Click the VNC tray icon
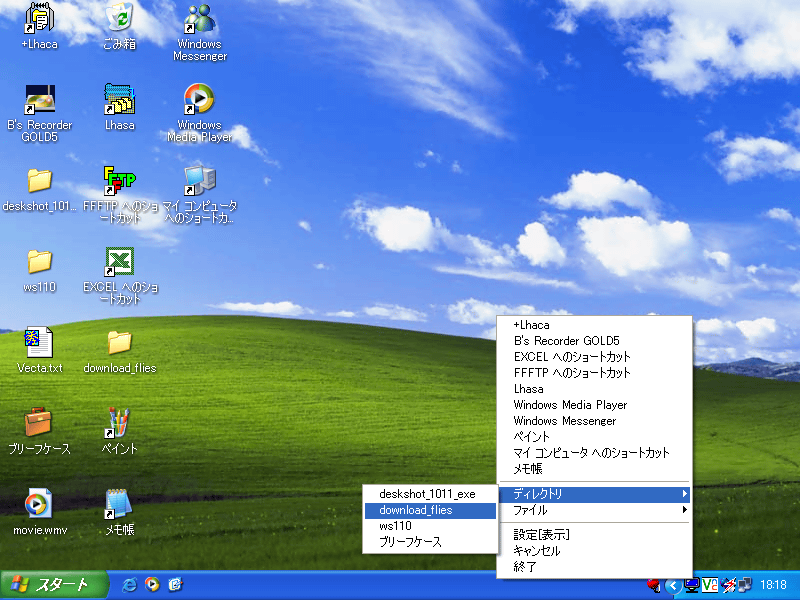800x600 pixels. click(710, 585)
